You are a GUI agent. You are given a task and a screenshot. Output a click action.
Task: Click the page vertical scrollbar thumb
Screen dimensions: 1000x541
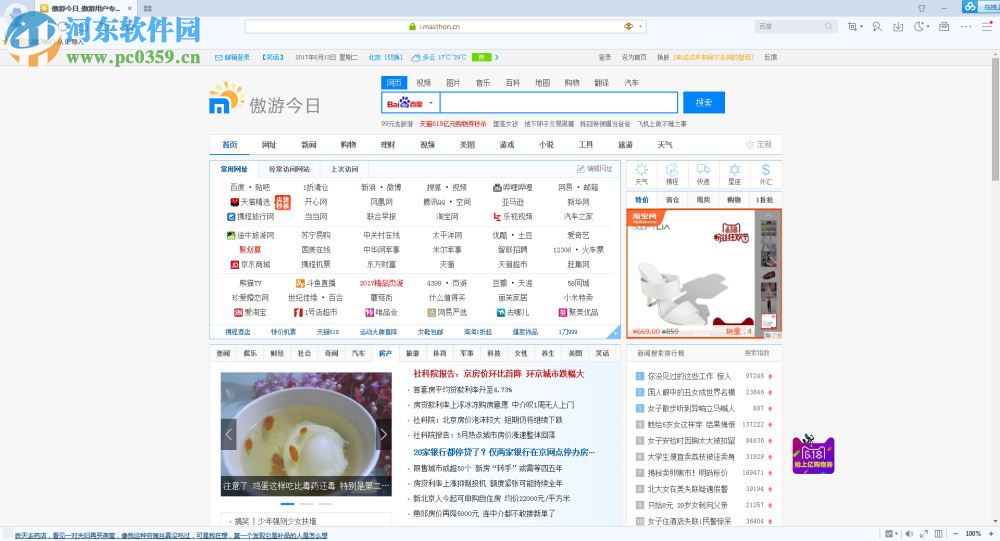click(x=995, y=120)
